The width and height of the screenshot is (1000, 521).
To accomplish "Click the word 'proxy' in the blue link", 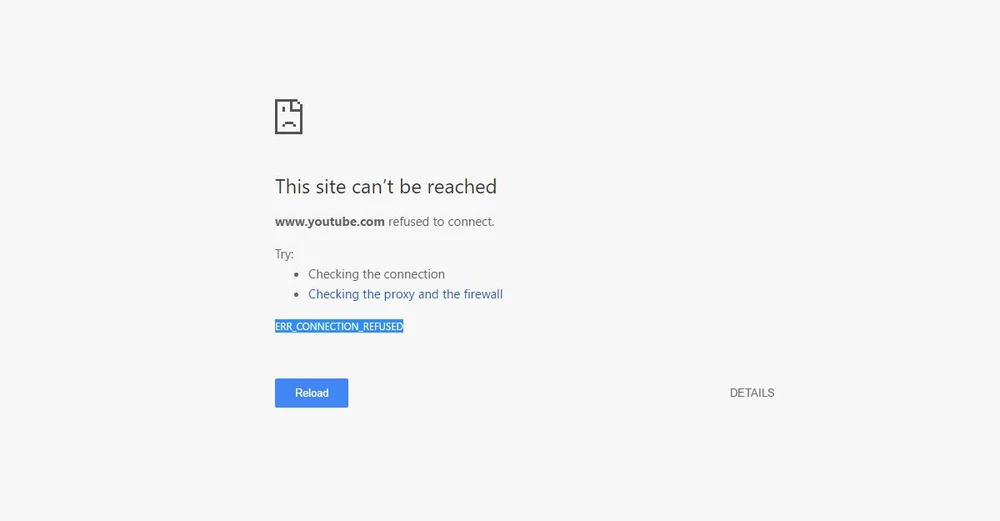I will coord(399,295).
